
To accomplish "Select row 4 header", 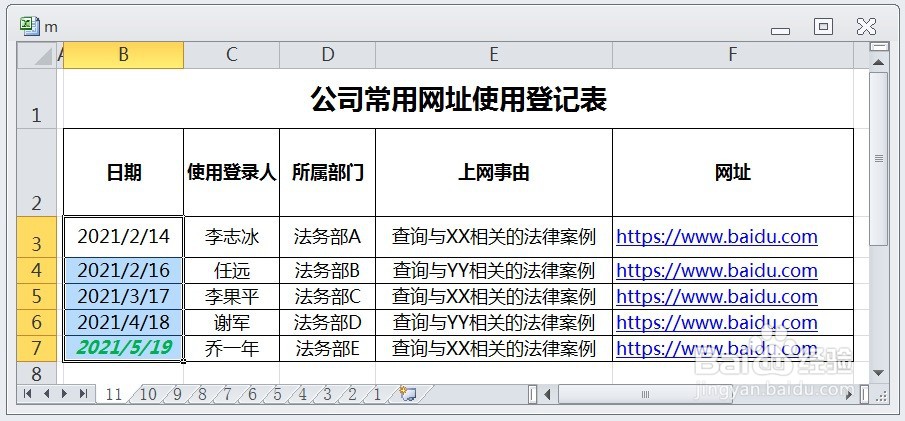I will click(36, 270).
